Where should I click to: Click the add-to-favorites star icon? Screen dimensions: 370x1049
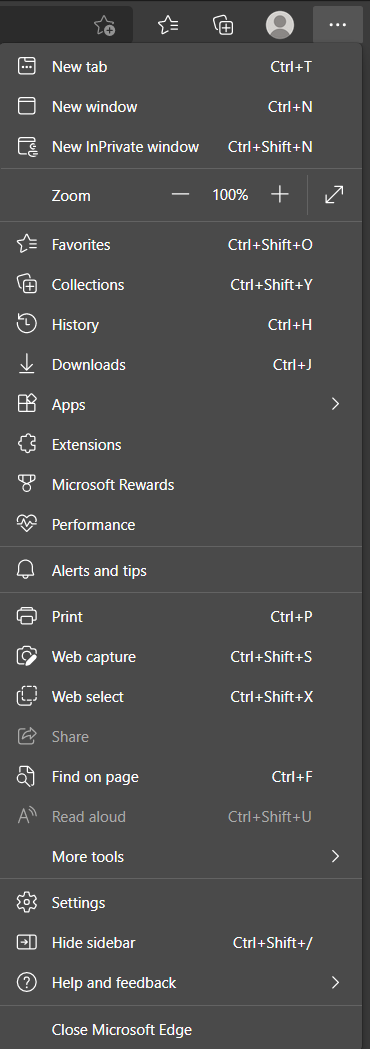[104, 25]
